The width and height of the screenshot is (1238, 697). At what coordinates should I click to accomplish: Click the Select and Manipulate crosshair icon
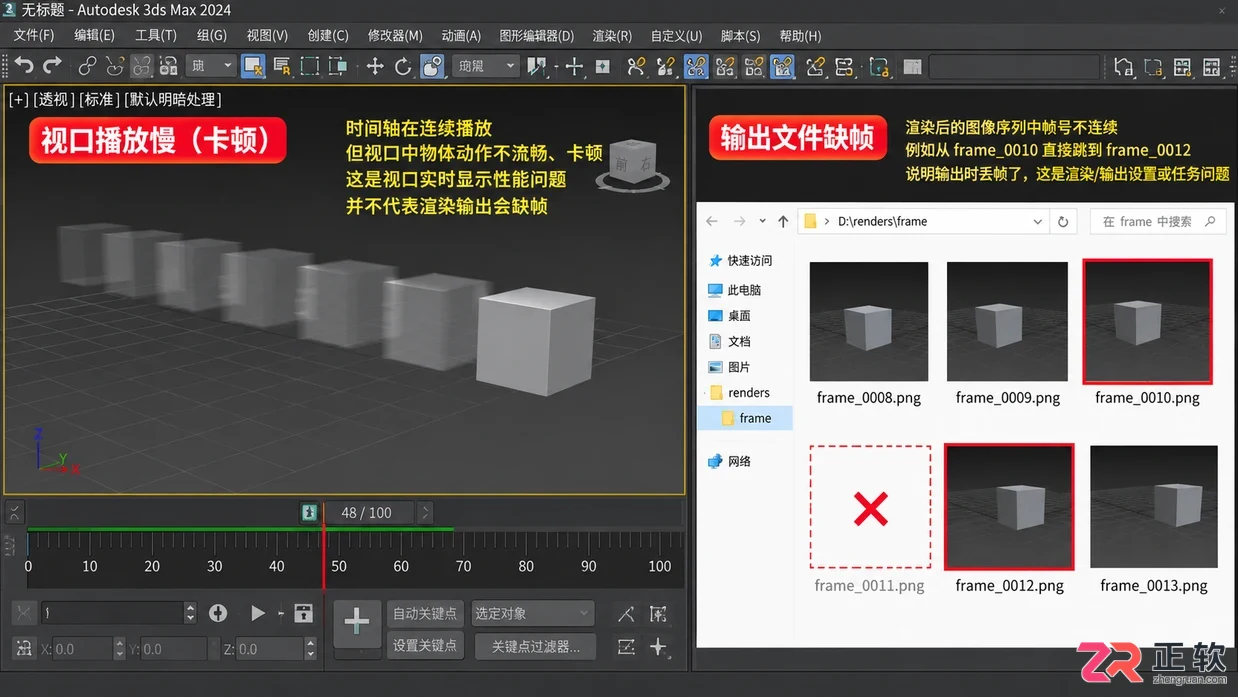click(x=574, y=66)
